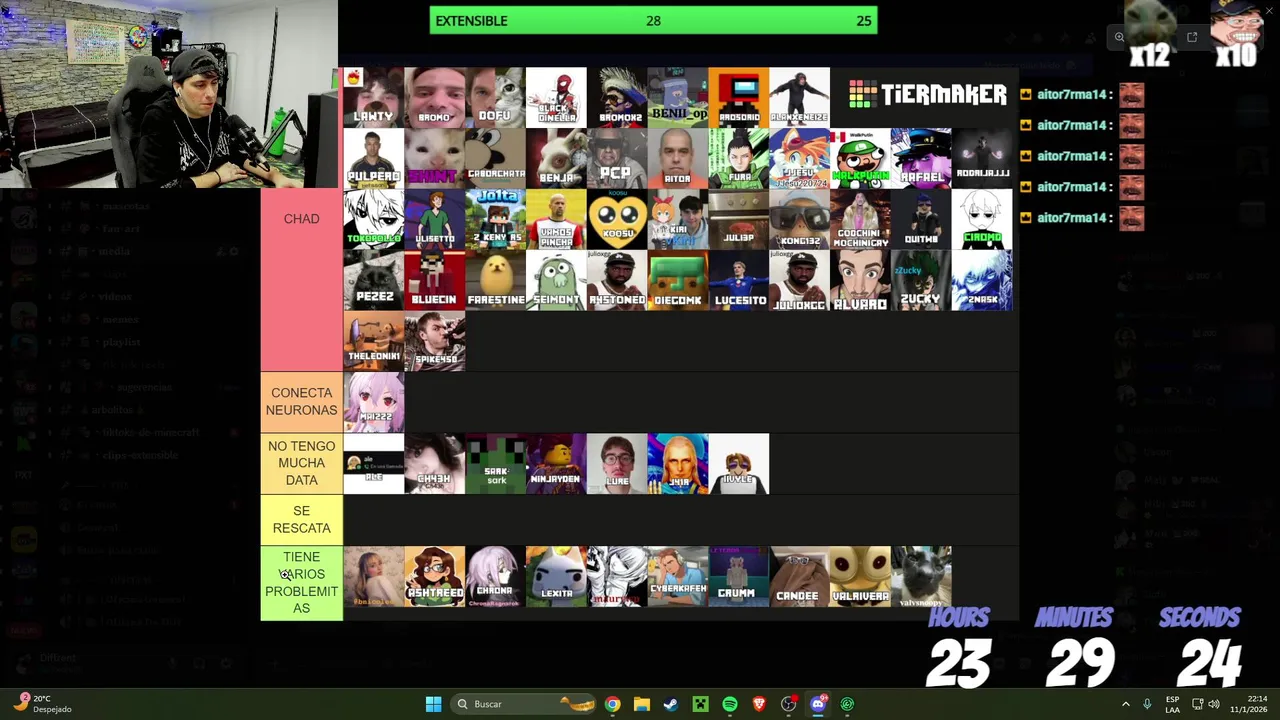Image resolution: width=1280 pixels, height=720 pixels.
Task: Select the BROMO tile
Action: (434, 97)
